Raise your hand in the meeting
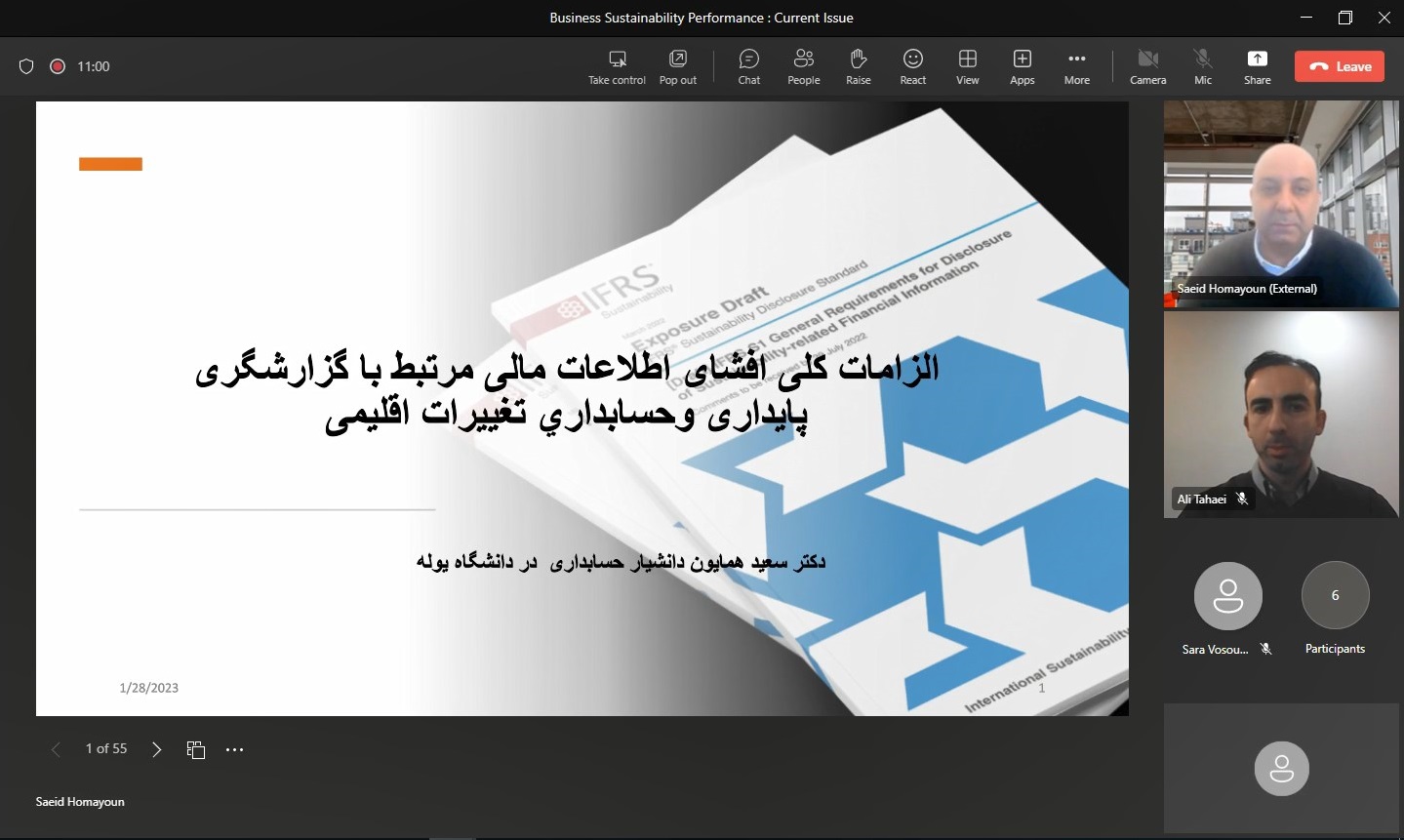1404x840 pixels. (x=859, y=67)
